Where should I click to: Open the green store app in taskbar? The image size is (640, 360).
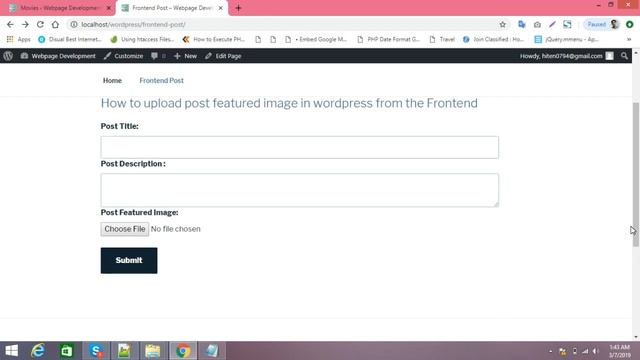[x=67, y=351]
